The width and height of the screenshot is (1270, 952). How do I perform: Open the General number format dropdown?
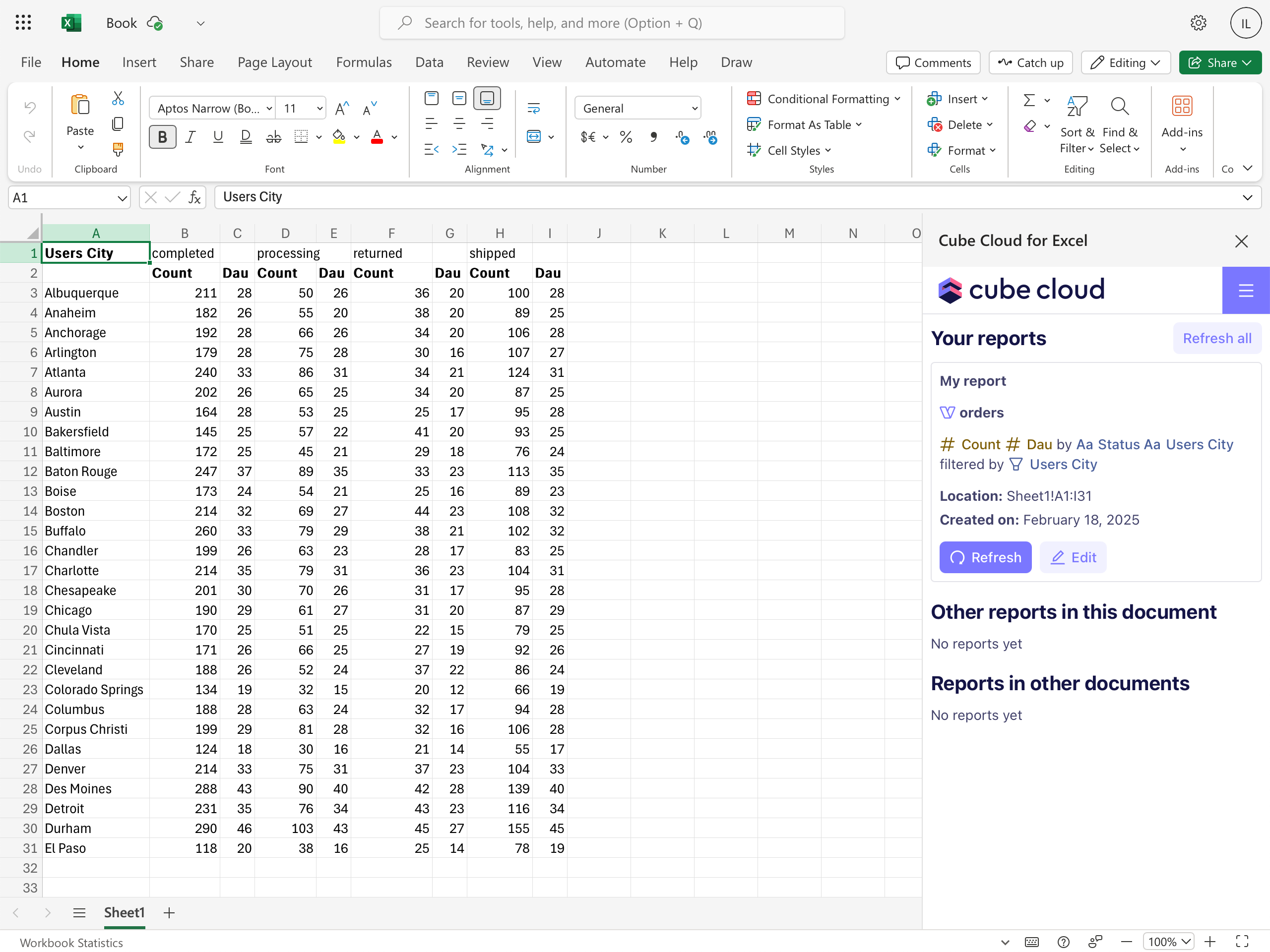pyautogui.click(x=637, y=109)
